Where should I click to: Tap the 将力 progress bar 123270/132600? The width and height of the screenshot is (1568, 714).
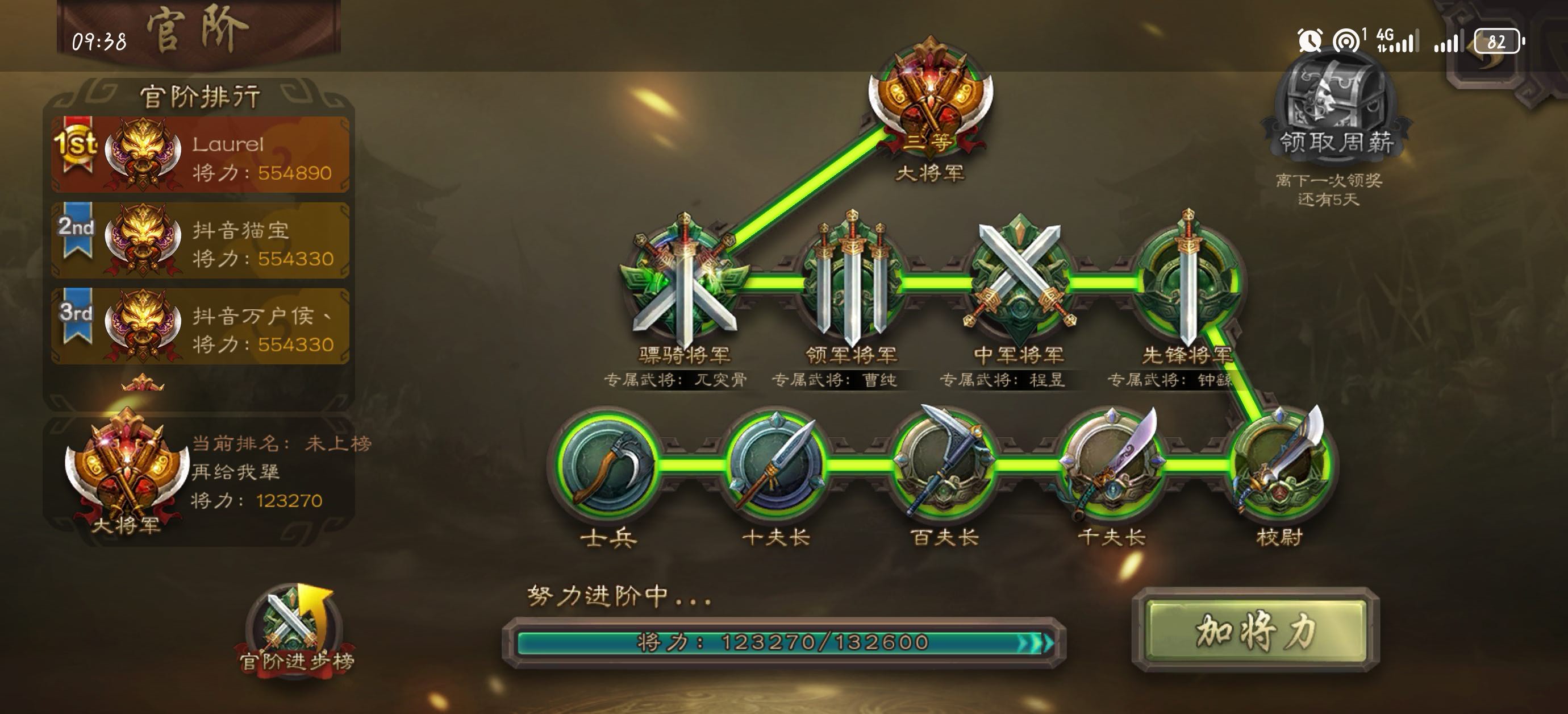coord(784,643)
